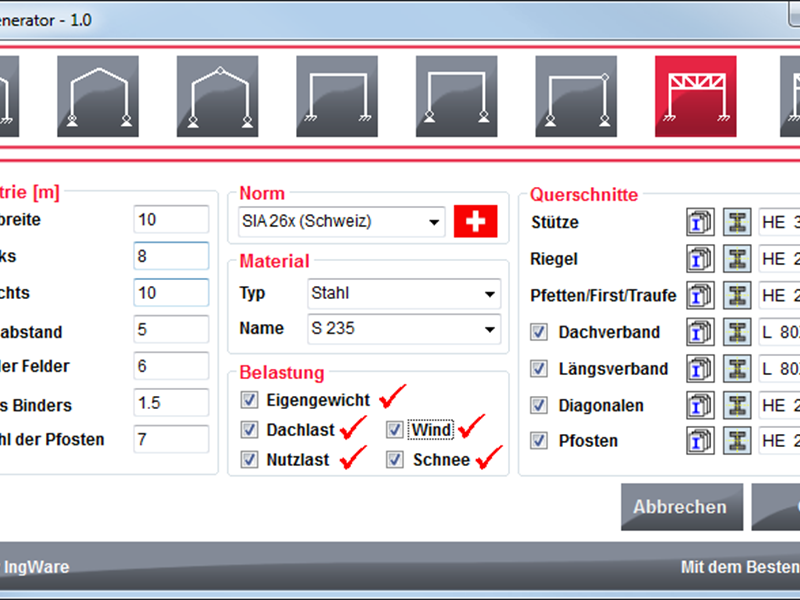Image resolution: width=800 pixels, height=600 pixels.
Task: Click the I-beam section icon for Riegel
Action: [x=737, y=259]
